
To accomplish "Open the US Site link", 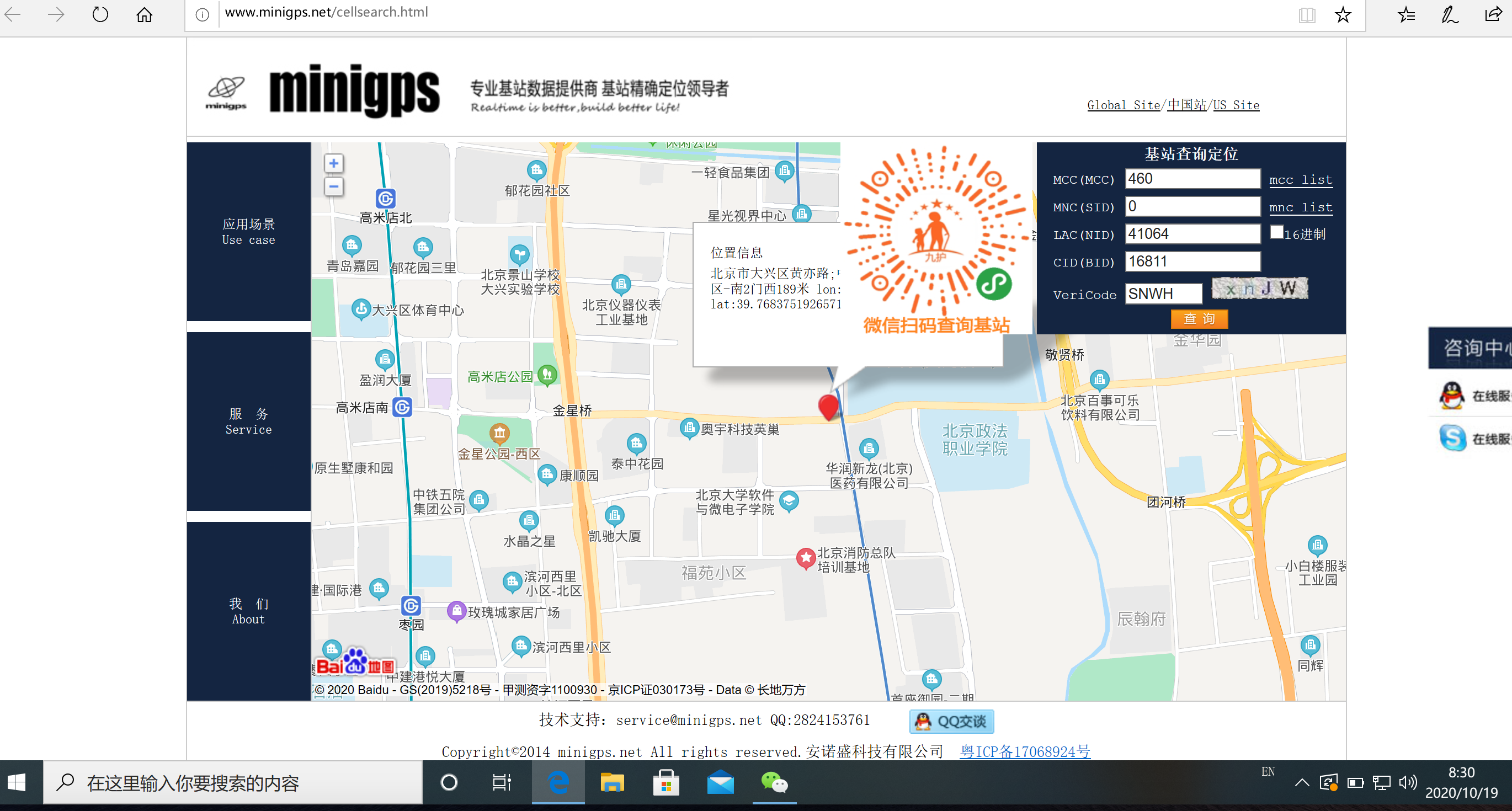I will (x=1236, y=105).
